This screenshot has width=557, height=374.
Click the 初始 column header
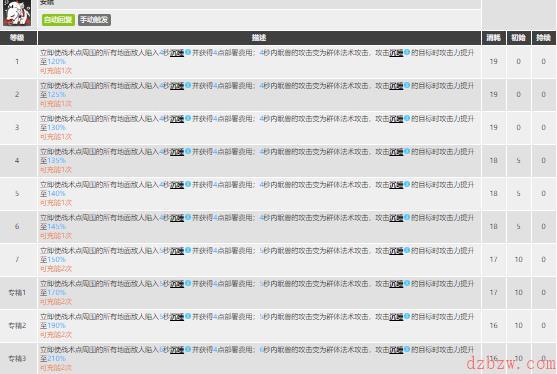[x=518, y=38]
